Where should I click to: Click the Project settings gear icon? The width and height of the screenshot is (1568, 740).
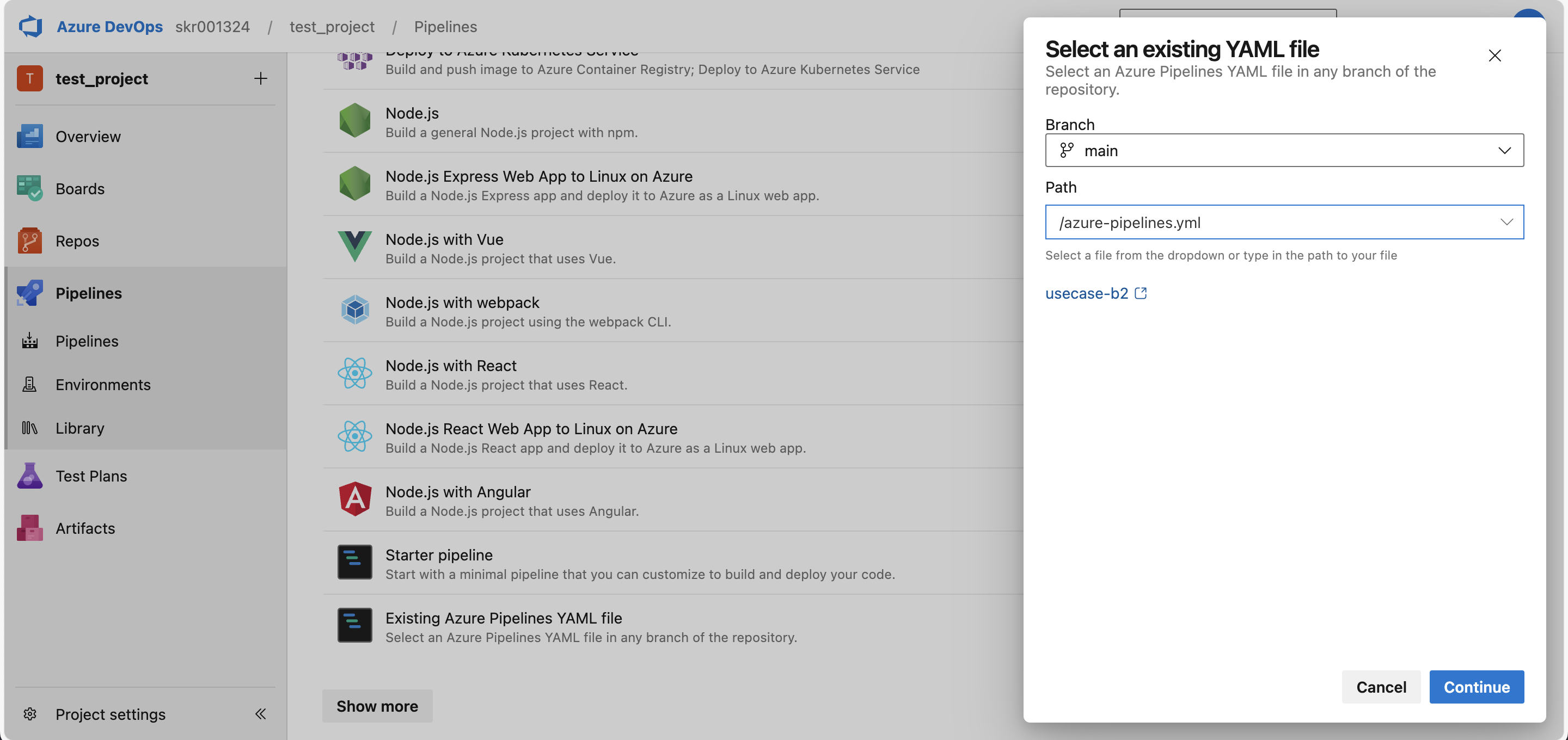pos(30,714)
